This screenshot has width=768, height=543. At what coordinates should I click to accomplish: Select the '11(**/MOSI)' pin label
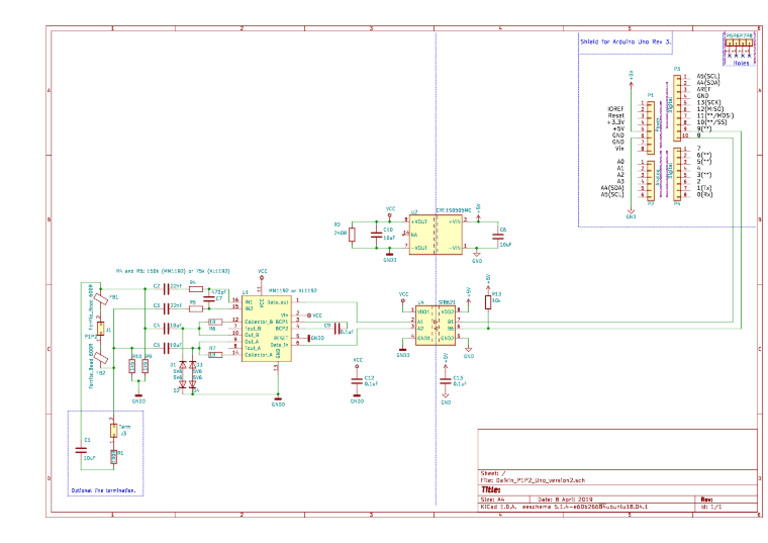(715, 116)
